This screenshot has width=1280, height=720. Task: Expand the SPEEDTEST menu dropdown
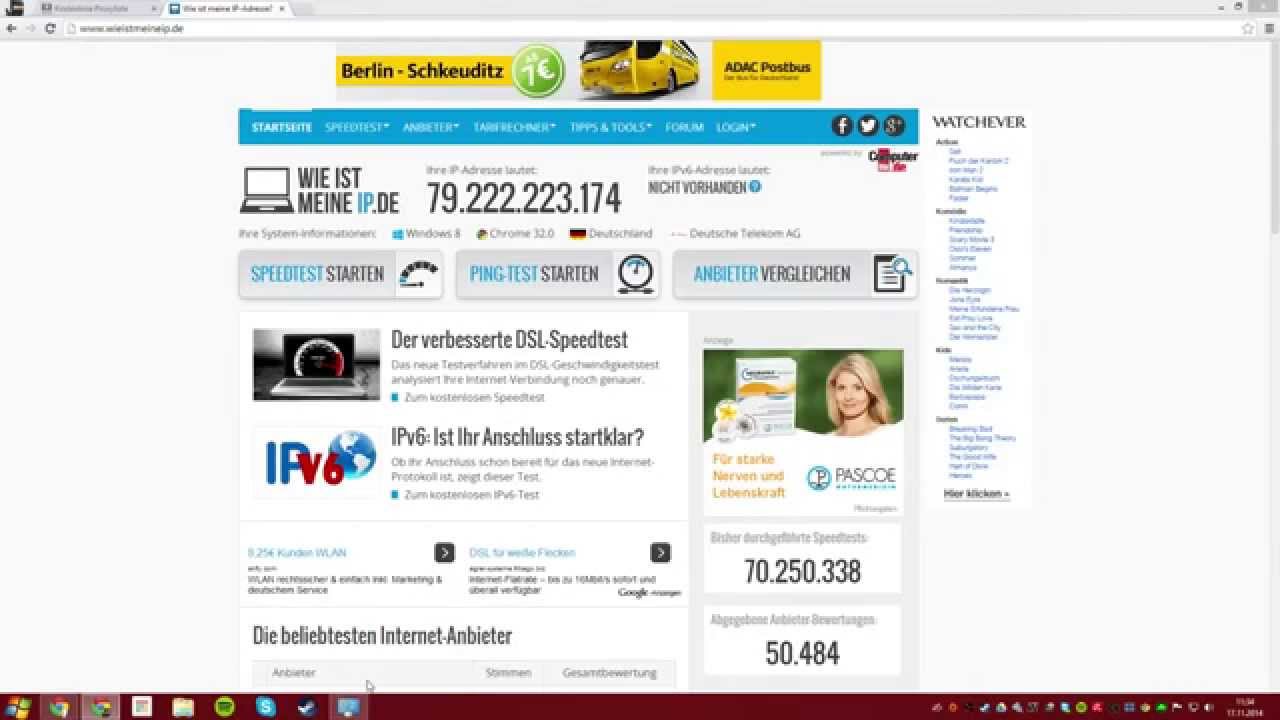(x=357, y=127)
